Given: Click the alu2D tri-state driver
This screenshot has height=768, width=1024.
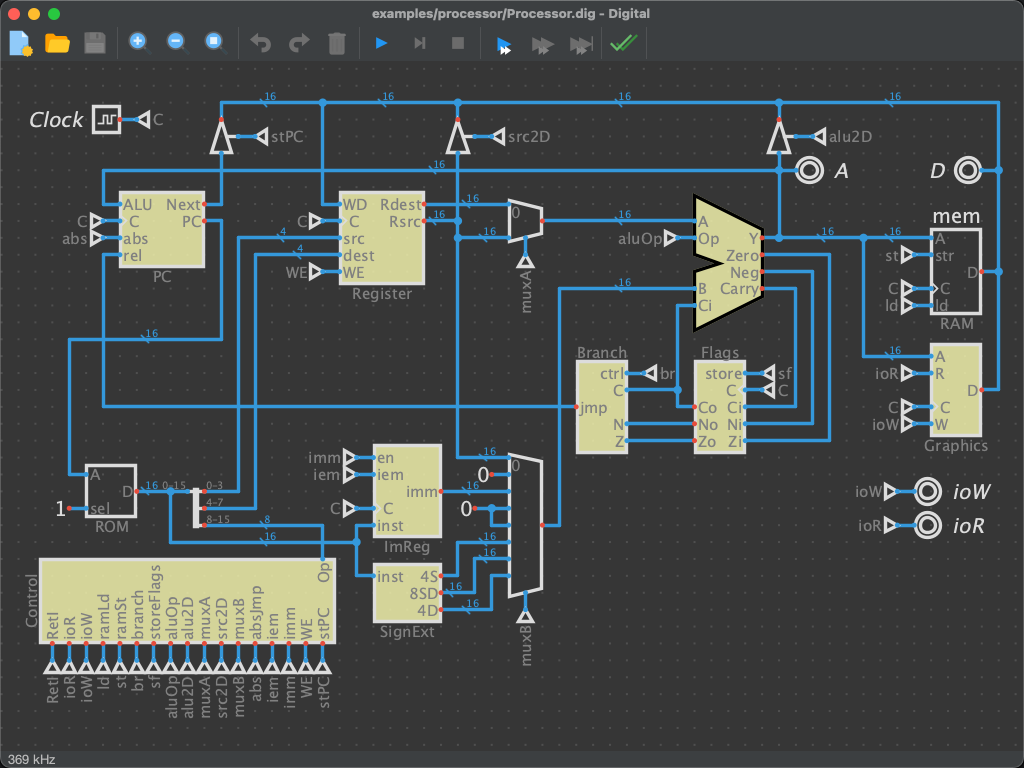Looking at the screenshot, I should (x=778, y=137).
